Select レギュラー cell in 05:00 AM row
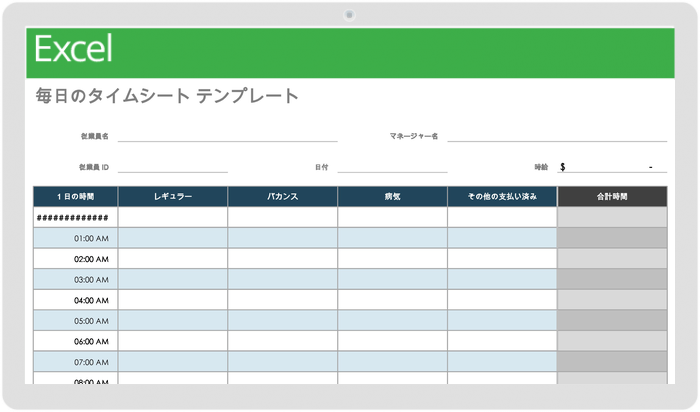The height and width of the screenshot is (412, 700). [173, 320]
